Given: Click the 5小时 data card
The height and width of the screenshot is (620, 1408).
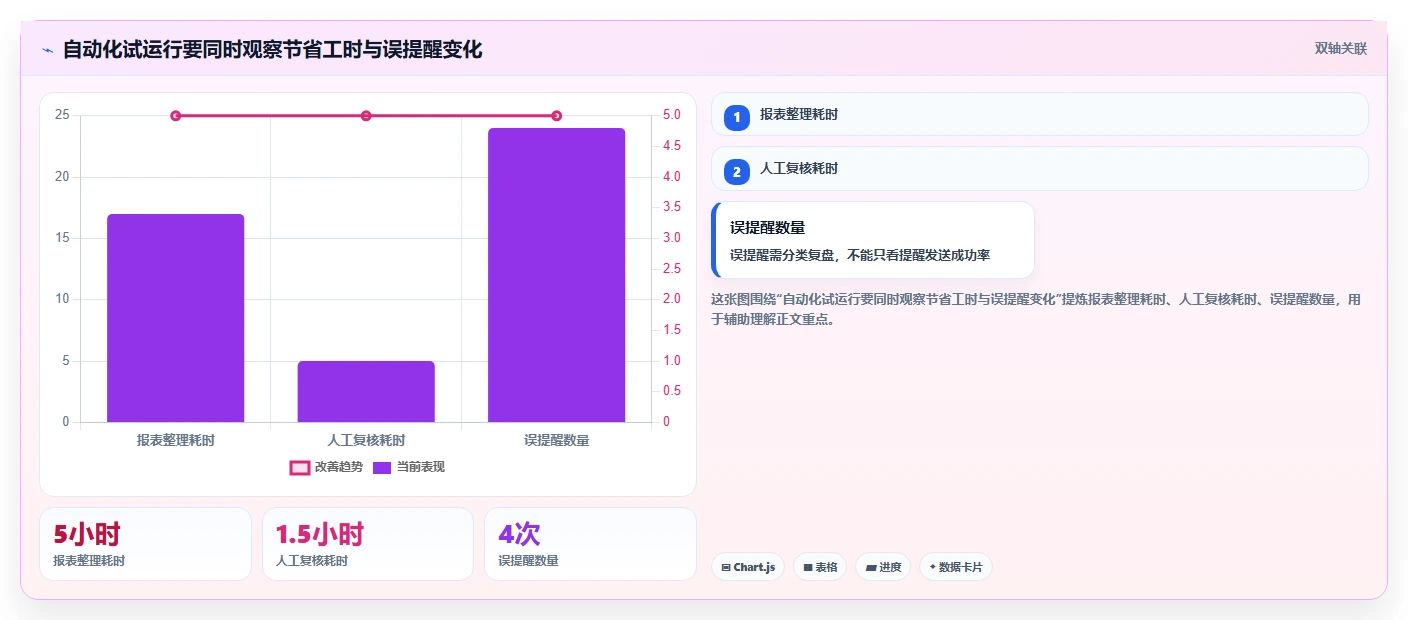Looking at the screenshot, I should [x=145, y=544].
